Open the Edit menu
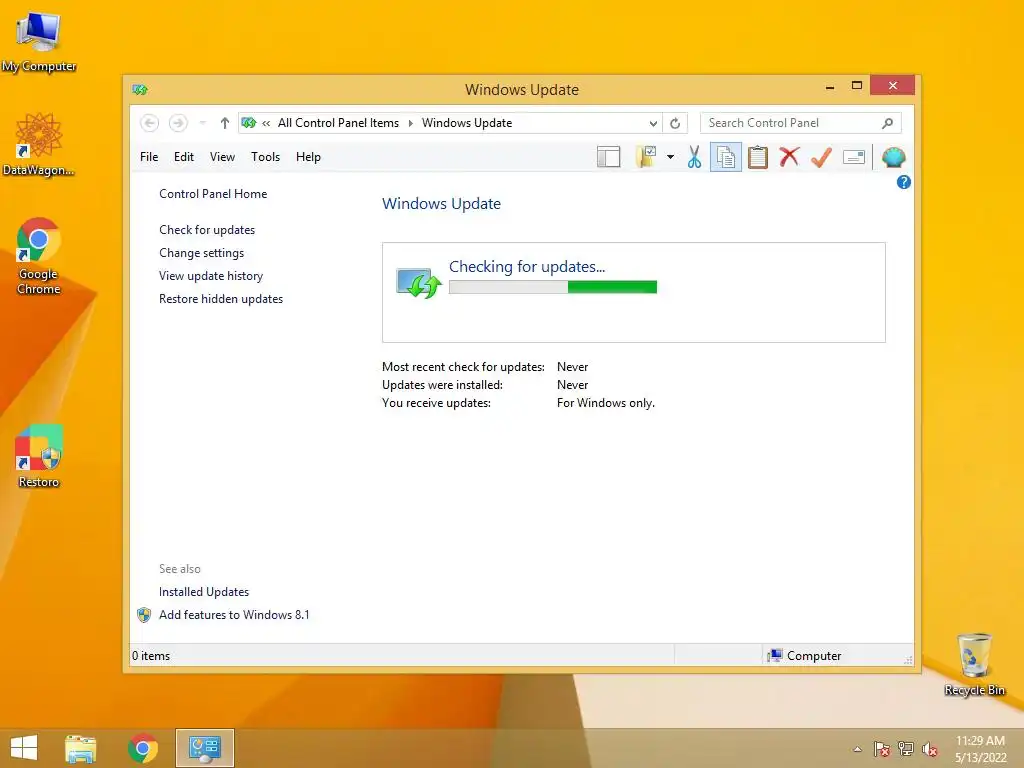 pos(184,157)
